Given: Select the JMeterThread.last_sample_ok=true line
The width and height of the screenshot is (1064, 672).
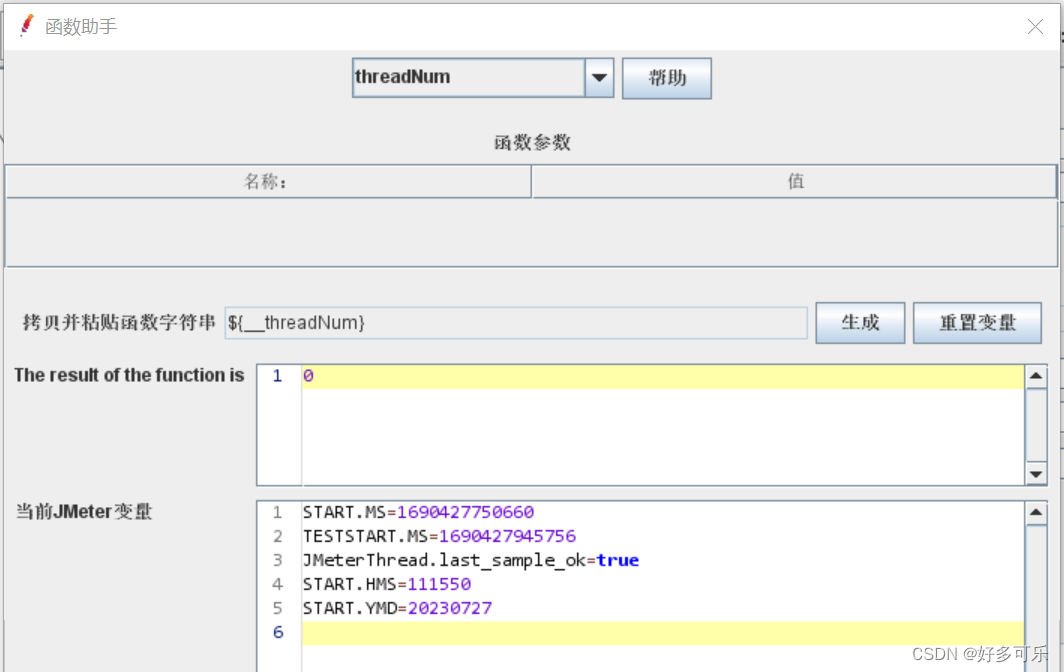Looking at the screenshot, I should [471, 560].
